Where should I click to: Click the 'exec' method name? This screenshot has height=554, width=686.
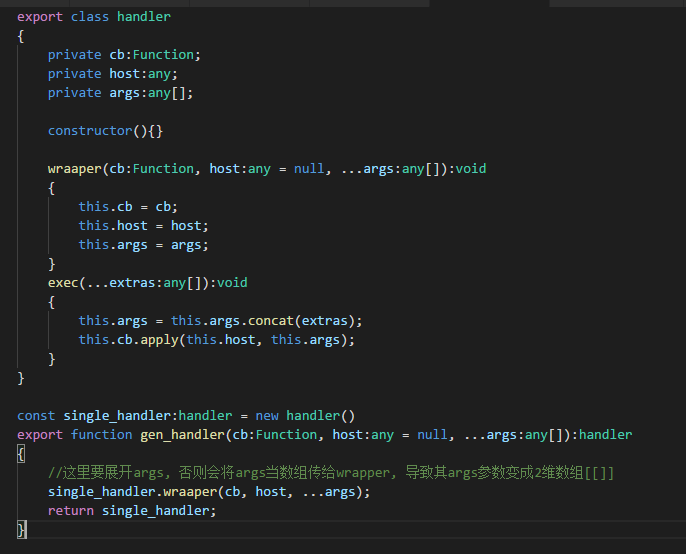63,283
